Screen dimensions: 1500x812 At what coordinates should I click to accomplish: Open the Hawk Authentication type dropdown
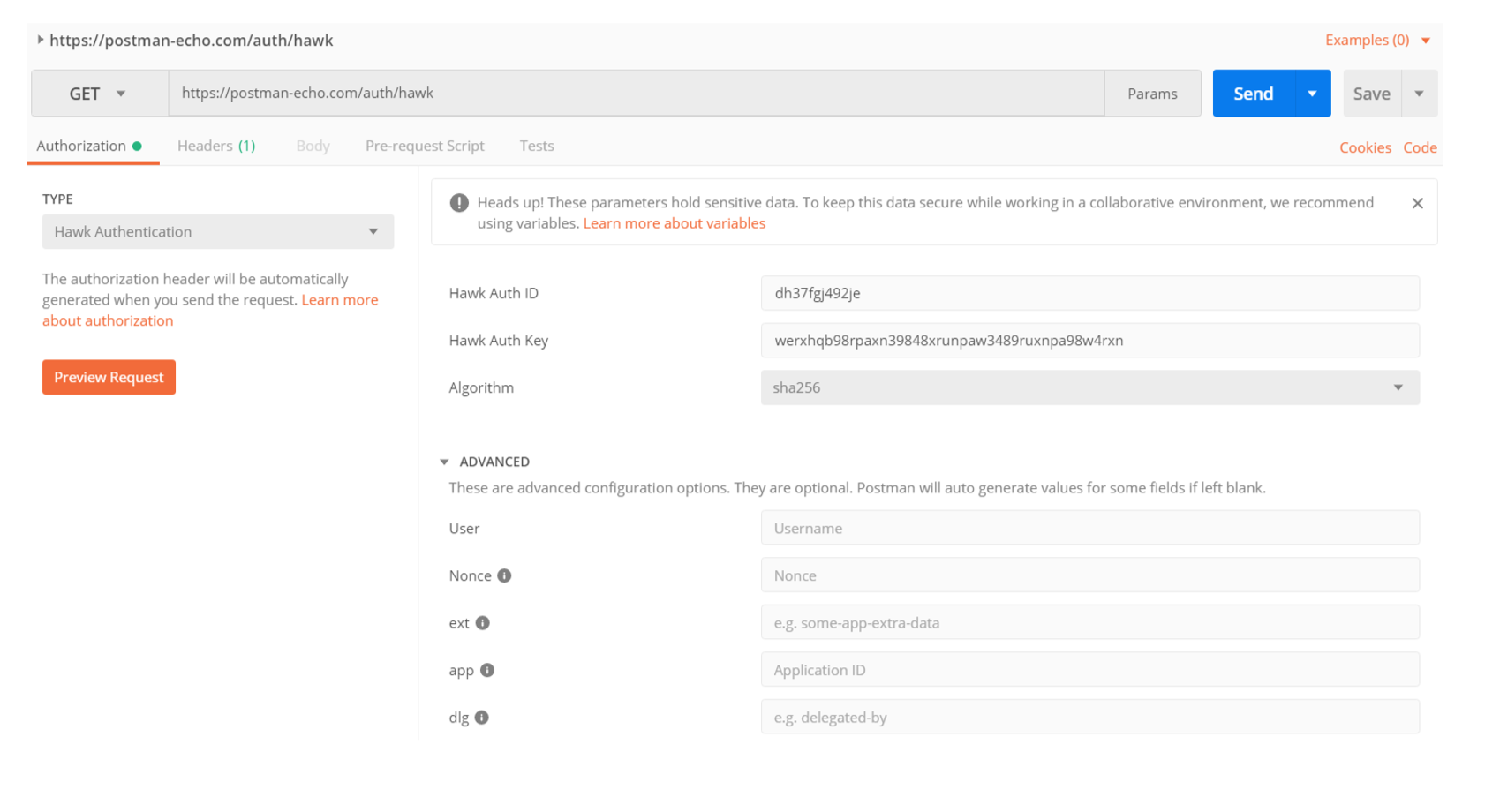pos(217,231)
